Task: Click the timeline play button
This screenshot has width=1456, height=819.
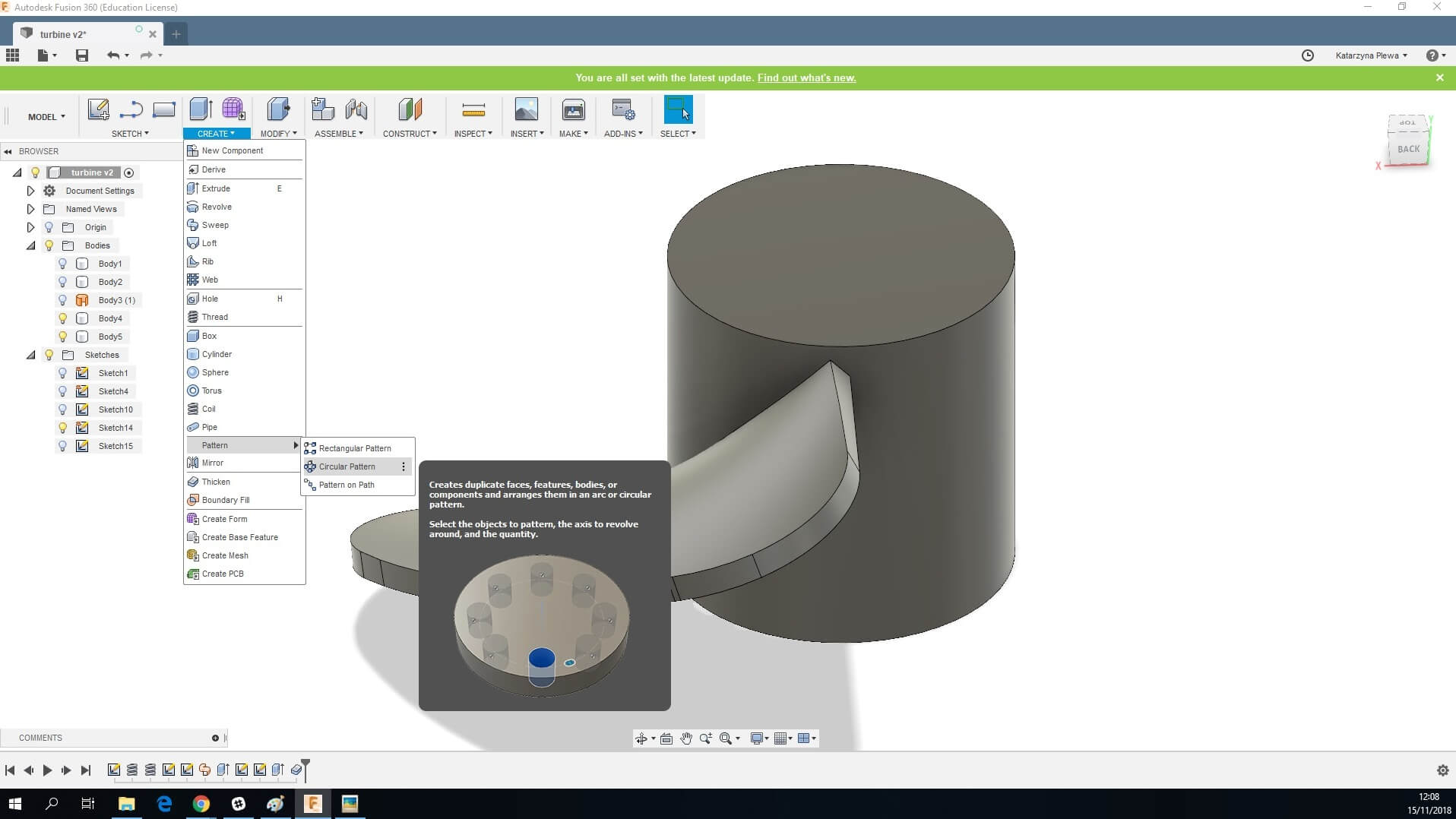Action: point(47,770)
